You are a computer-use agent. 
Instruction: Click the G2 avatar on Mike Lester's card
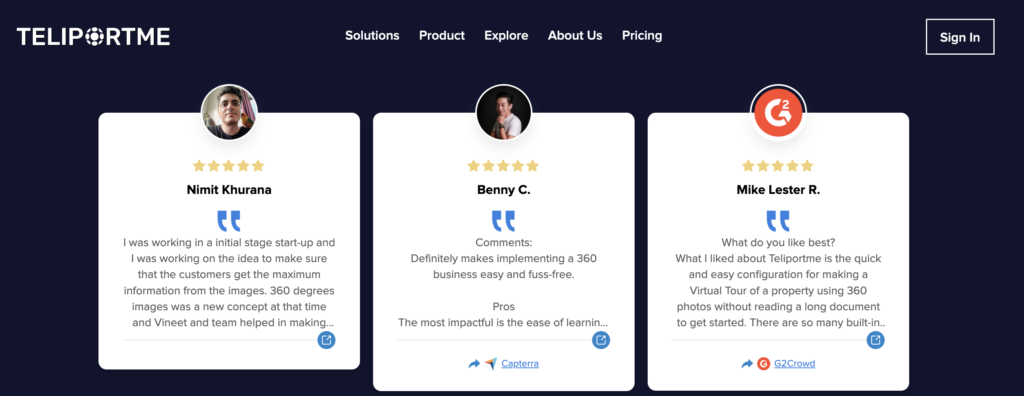click(778, 112)
